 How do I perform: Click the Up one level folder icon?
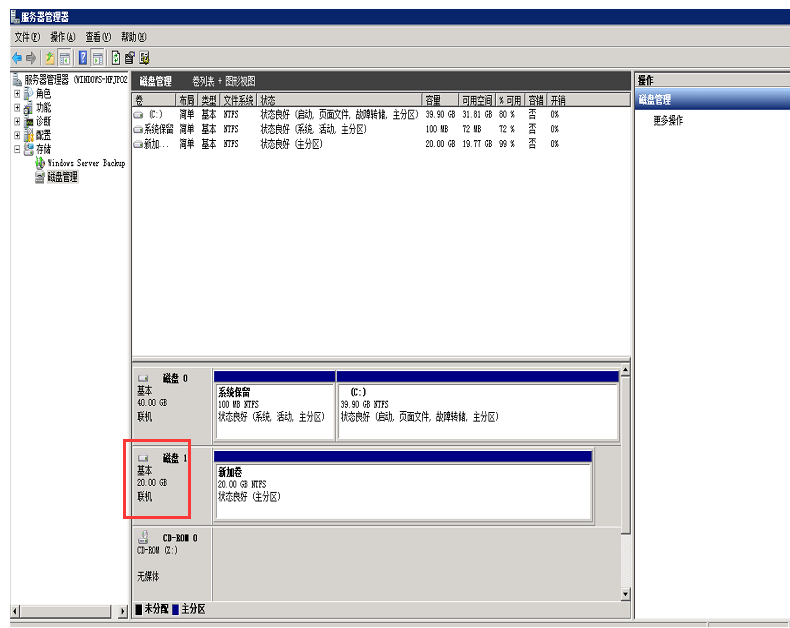[49, 58]
